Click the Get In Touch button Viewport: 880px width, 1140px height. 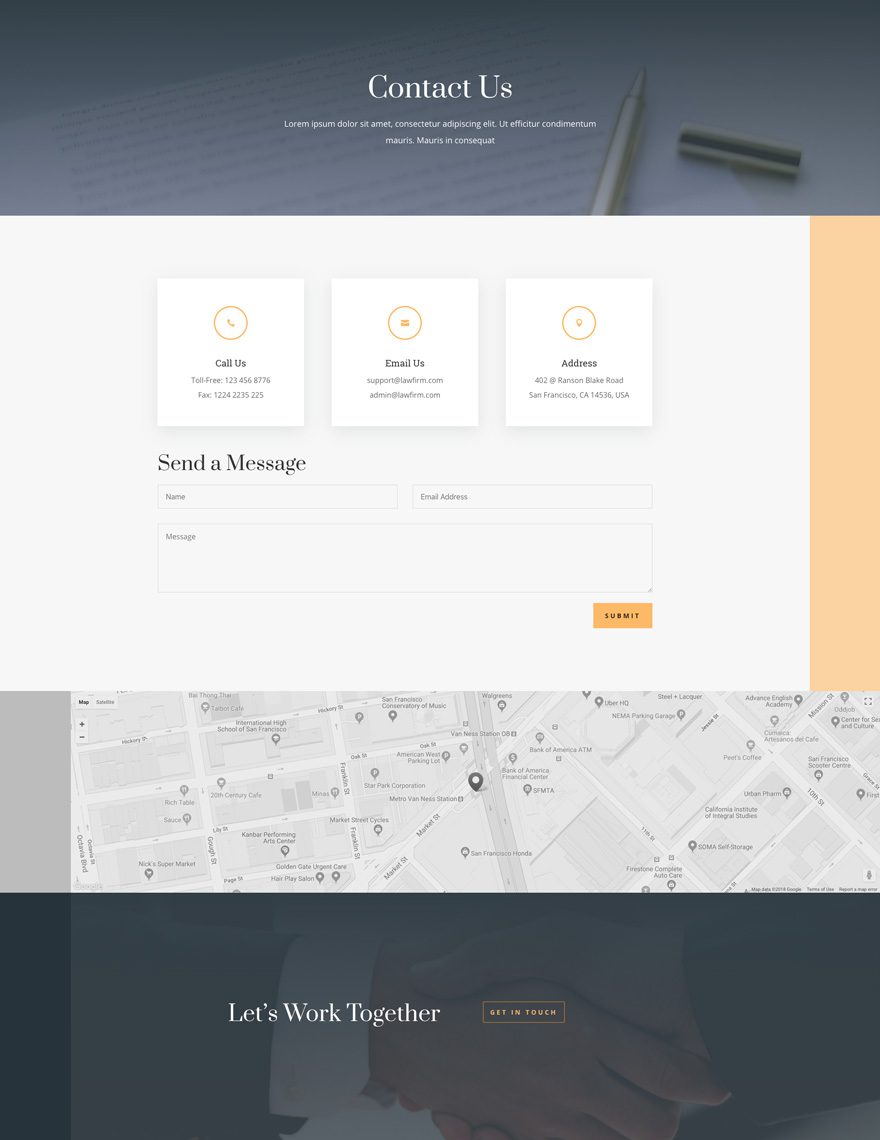523,1011
